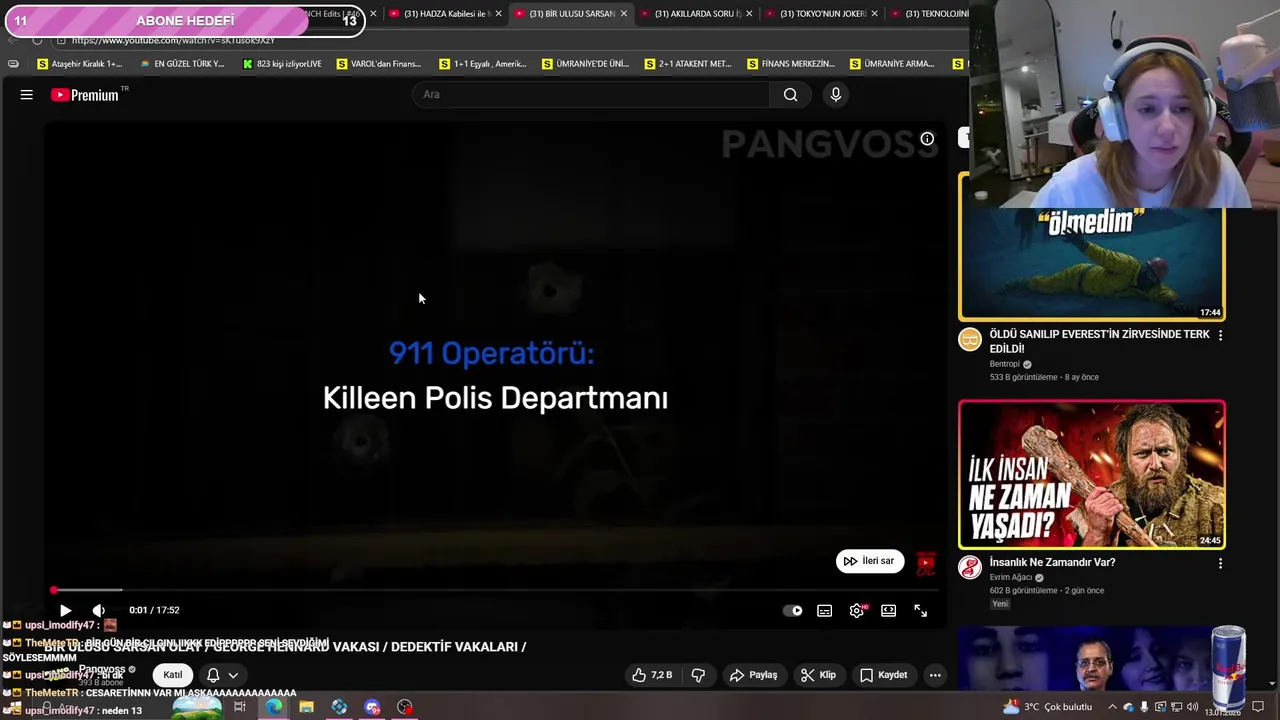Click the Paylaş share button
The width and height of the screenshot is (1280, 720).
pyautogui.click(x=753, y=675)
